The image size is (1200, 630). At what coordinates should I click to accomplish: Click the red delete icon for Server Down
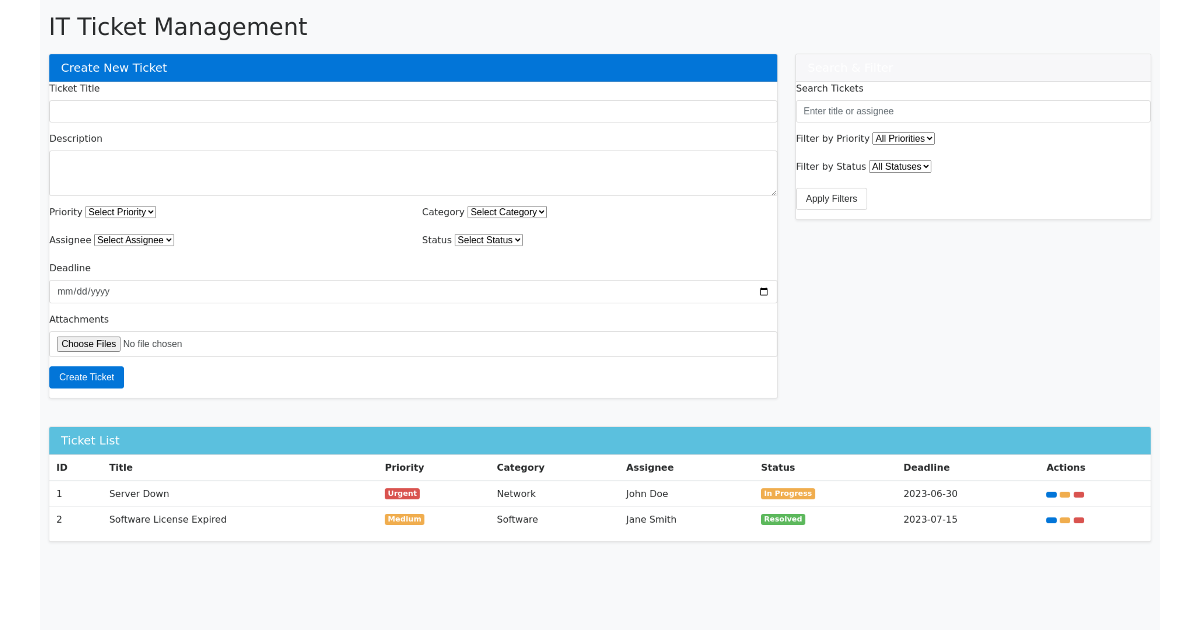(1079, 494)
